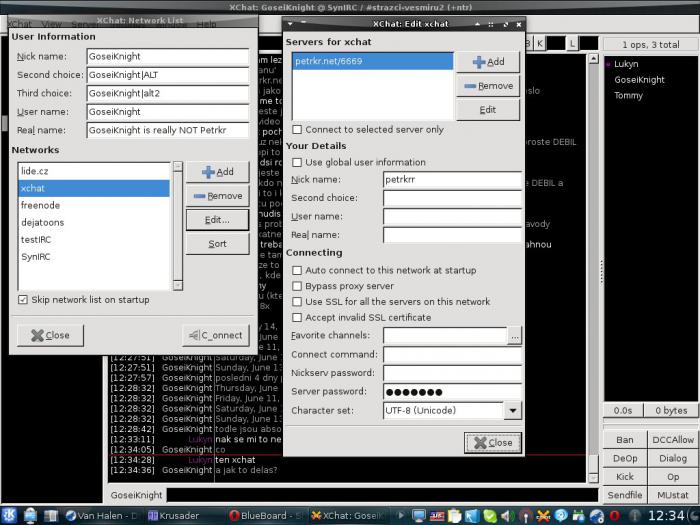Click the Real name field in Network List
Screen dimensions: 700x525
coord(168,130)
